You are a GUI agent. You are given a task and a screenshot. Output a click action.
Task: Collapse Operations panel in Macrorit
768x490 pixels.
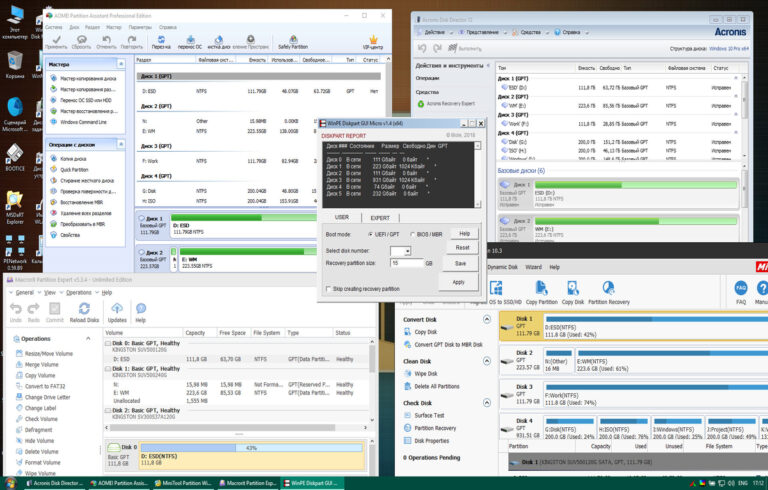(88, 339)
